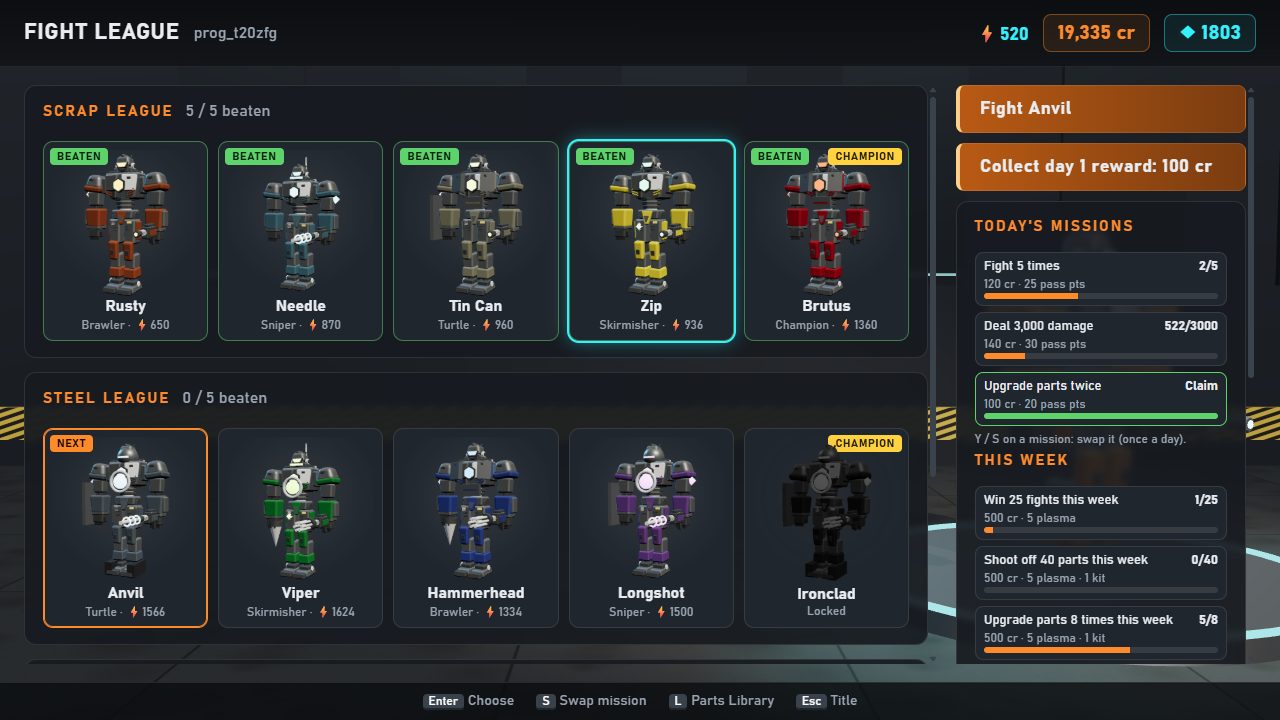The image size is (1280, 720).
Task: Open the Fight 5 times mission
Action: click(1100, 278)
